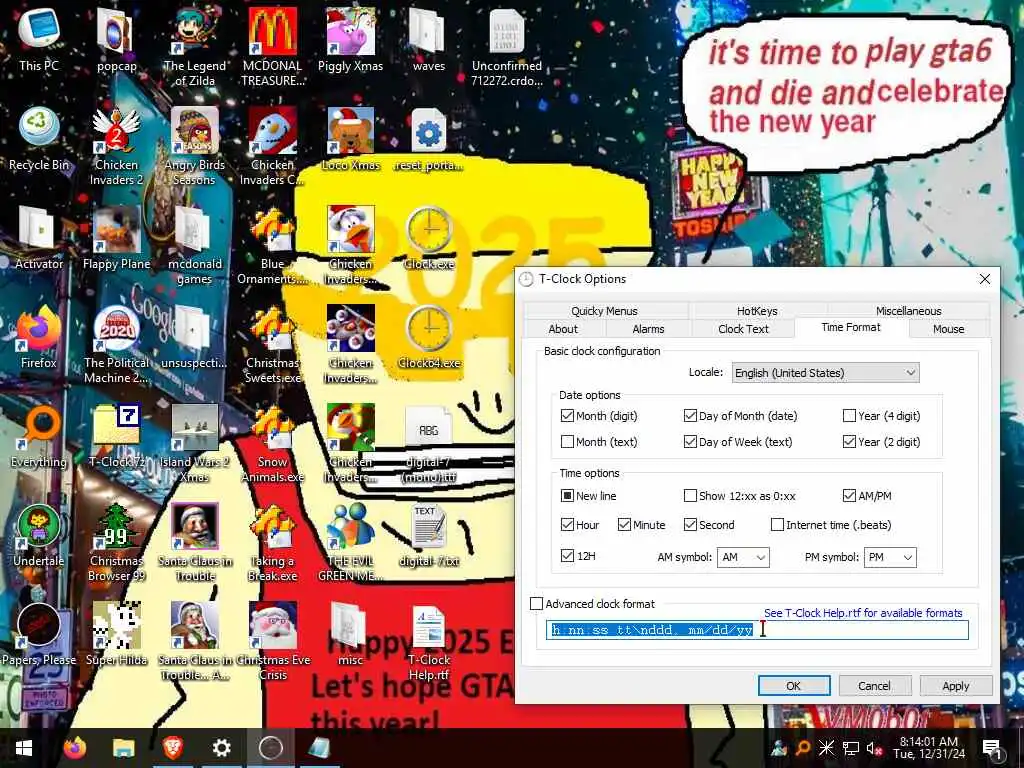Screen dimensions: 1024x768
Task: Open the AM symbol dropdown
Action: coord(743,557)
